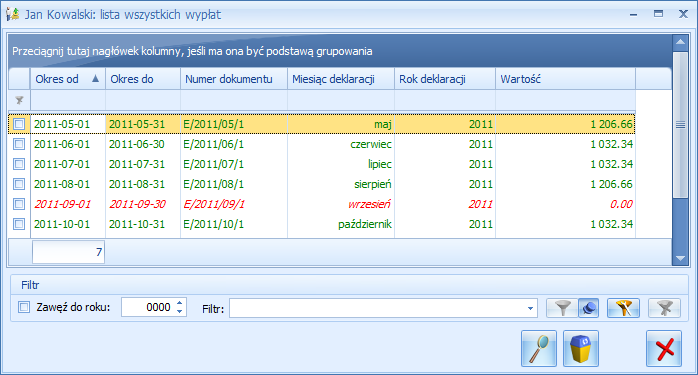
Task: Select document E/2011/07/1
Action: click(x=214, y=164)
